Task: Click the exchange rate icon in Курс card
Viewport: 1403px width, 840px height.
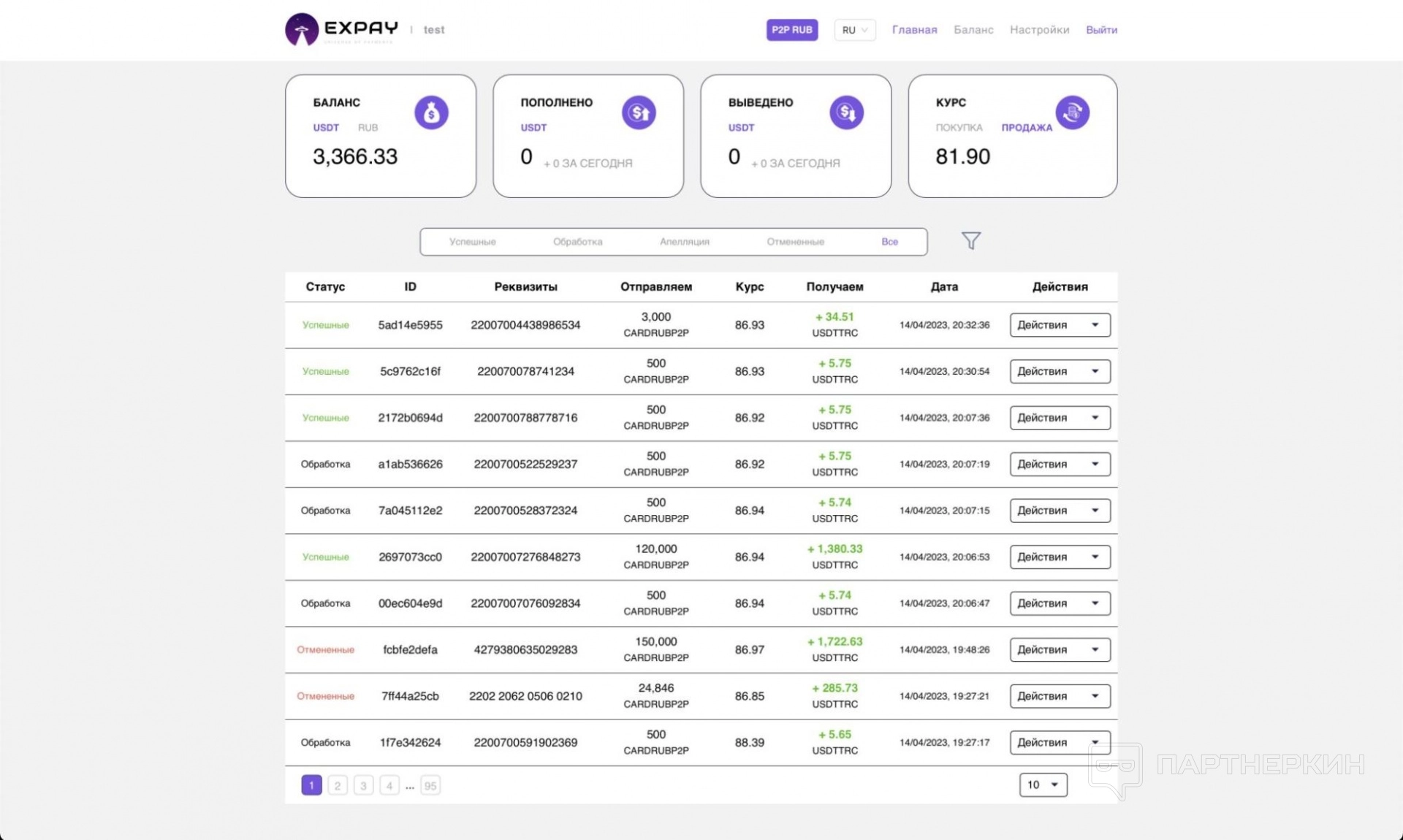Action: [1072, 112]
